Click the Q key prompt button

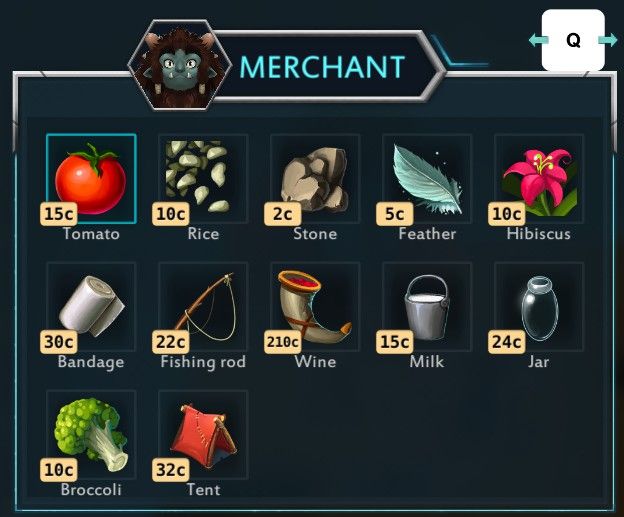pos(573,40)
